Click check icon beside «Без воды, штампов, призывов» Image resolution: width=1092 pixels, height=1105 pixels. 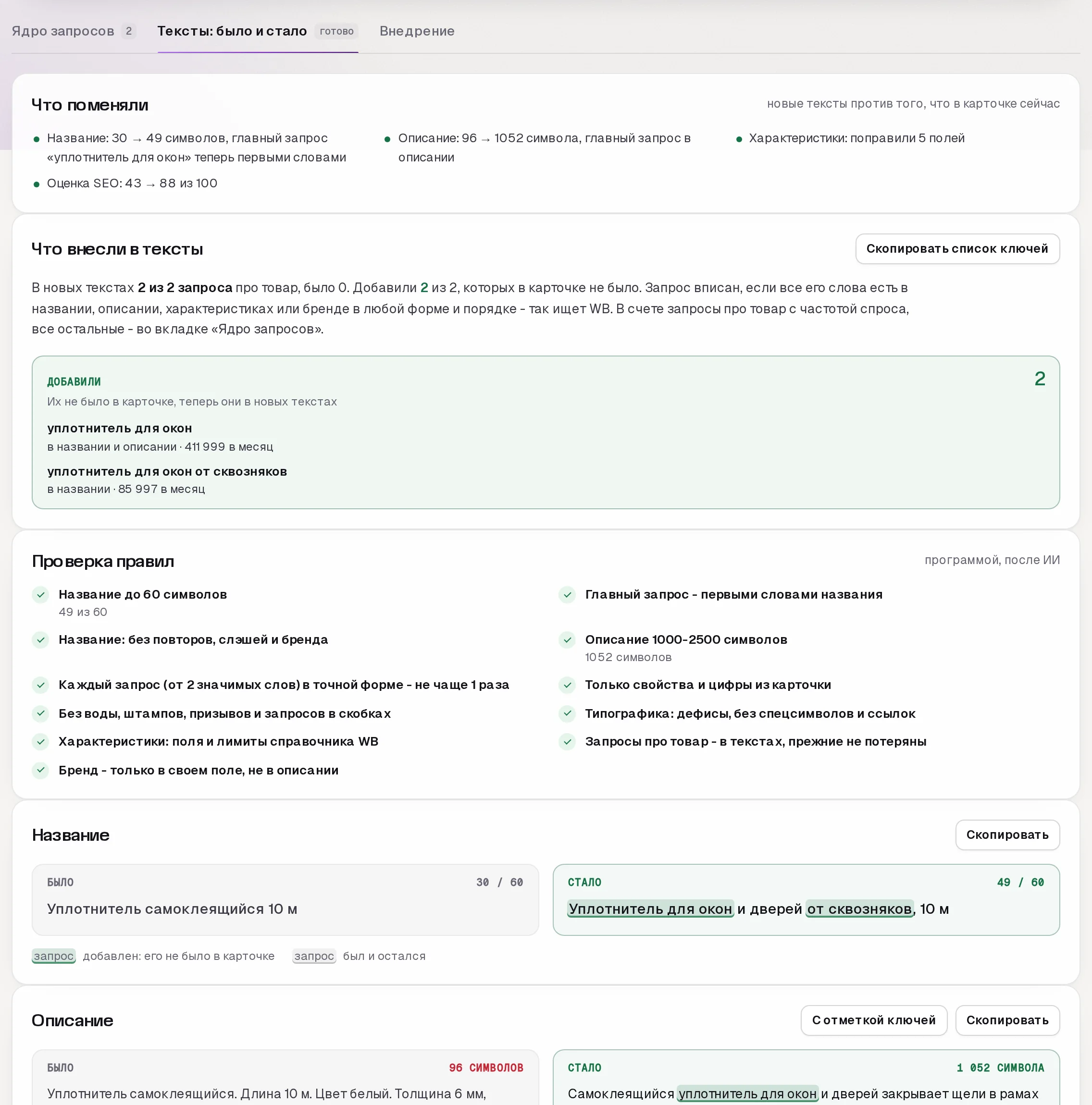pyautogui.click(x=41, y=713)
